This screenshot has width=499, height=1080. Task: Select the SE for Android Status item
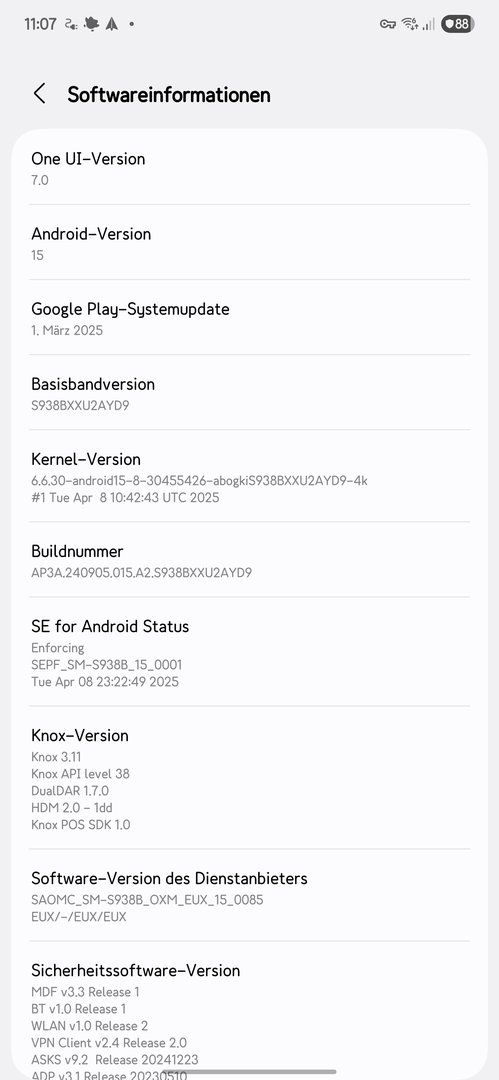[250, 652]
